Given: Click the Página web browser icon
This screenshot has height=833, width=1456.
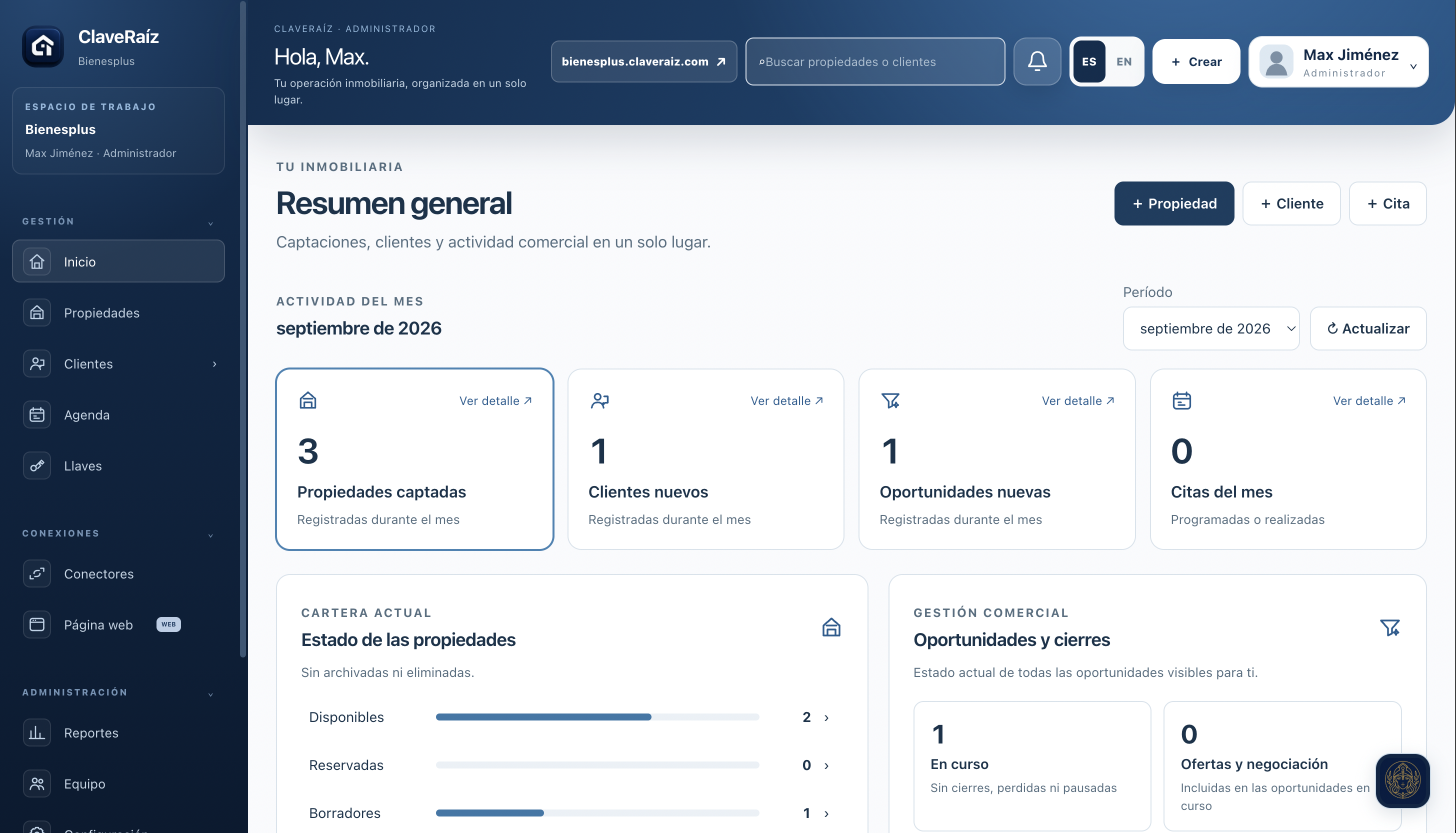Looking at the screenshot, I should [x=37, y=624].
